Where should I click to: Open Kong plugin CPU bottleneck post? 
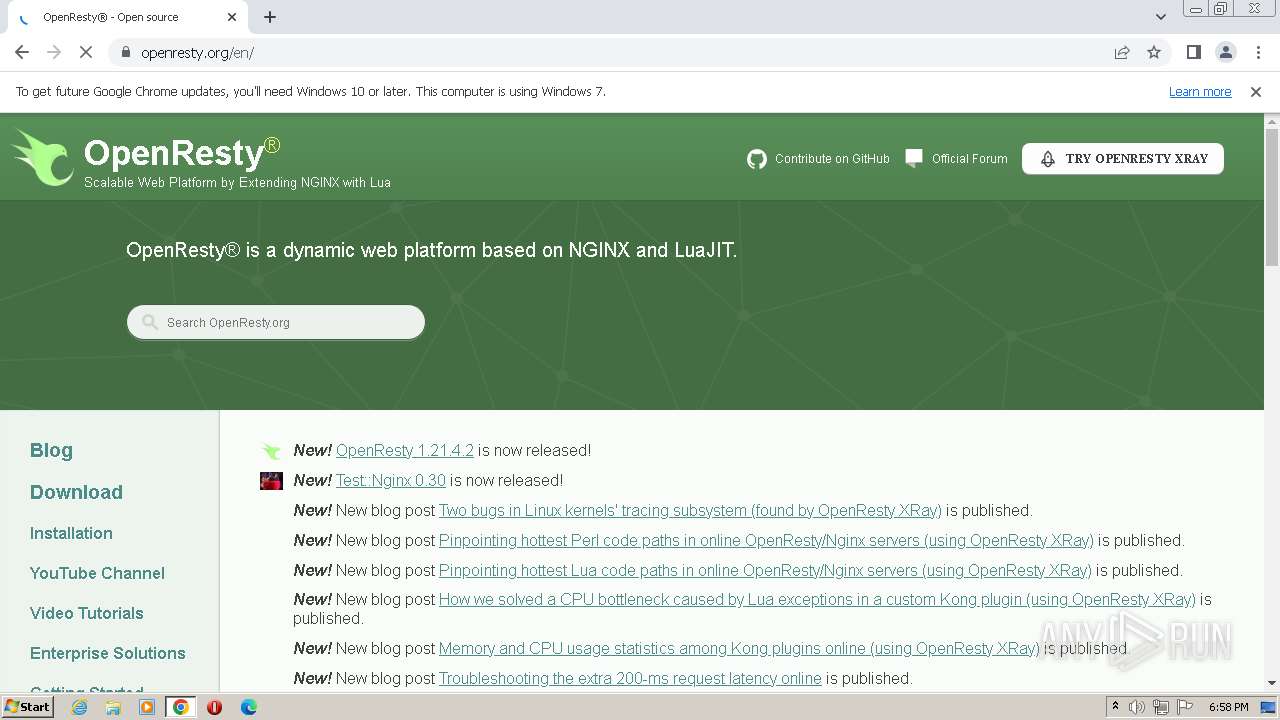pos(817,600)
